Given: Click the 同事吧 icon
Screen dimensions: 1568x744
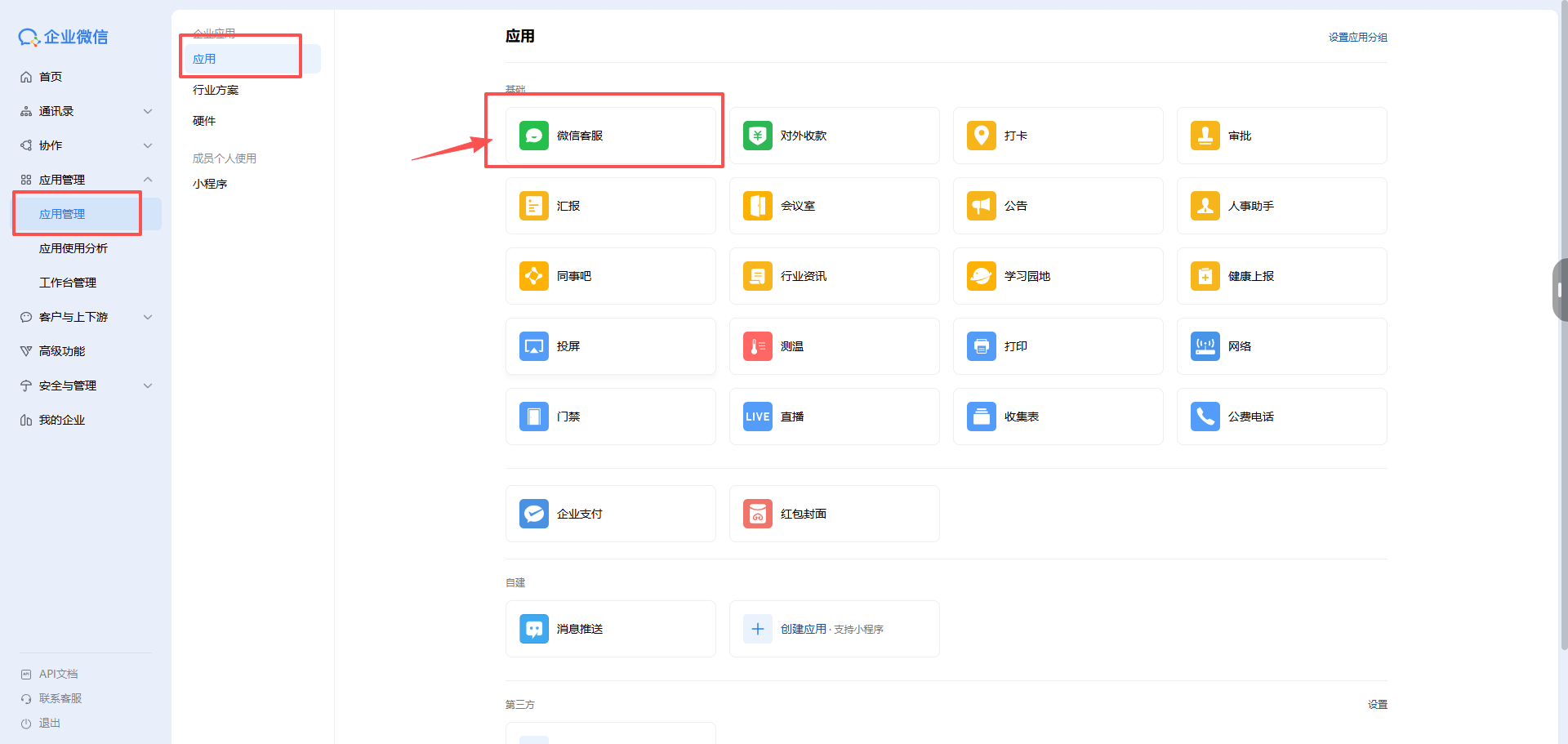Looking at the screenshot, I should tap(534, 276).
